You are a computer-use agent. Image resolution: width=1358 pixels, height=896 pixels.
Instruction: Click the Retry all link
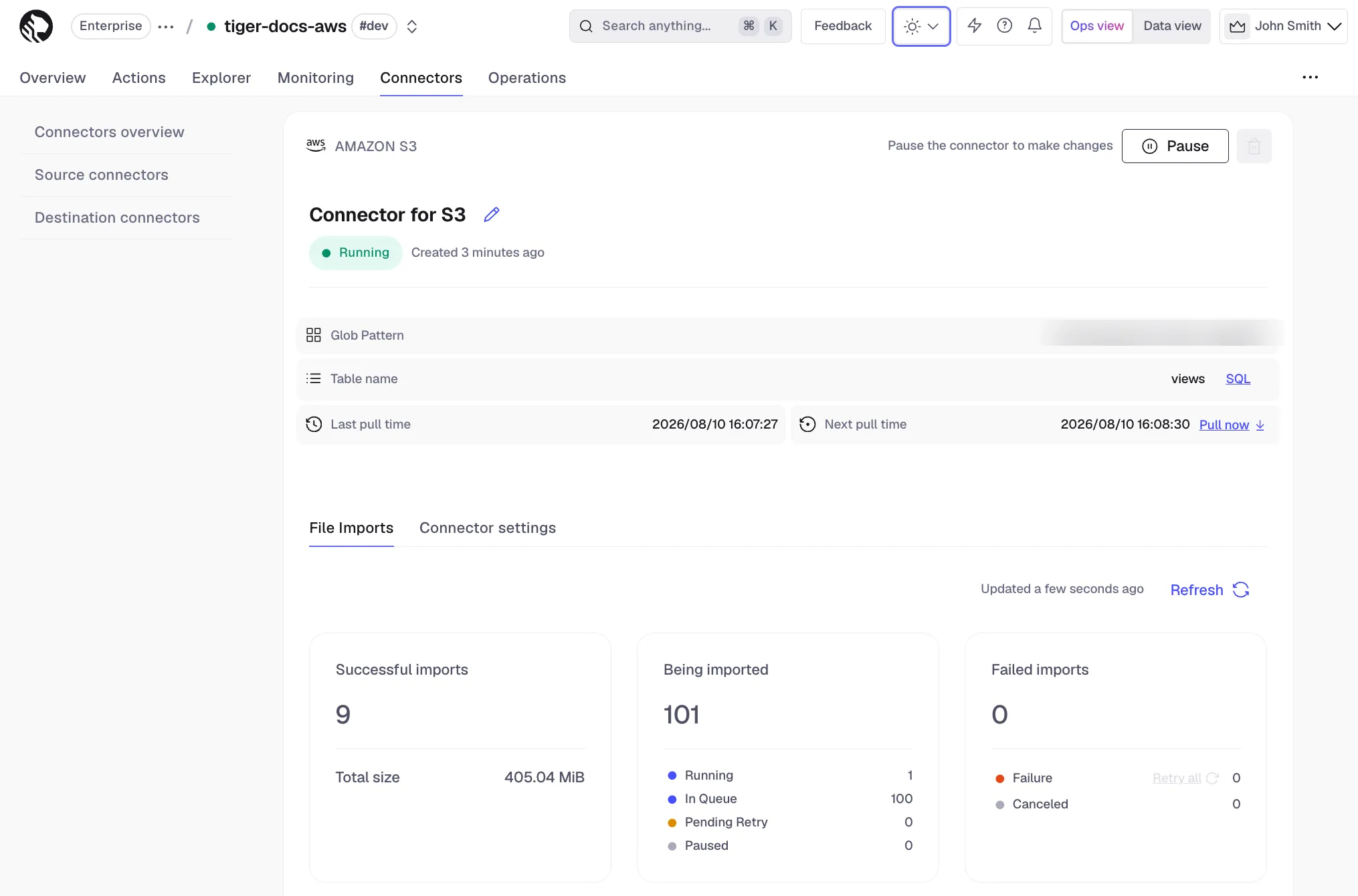point(1177,778)
